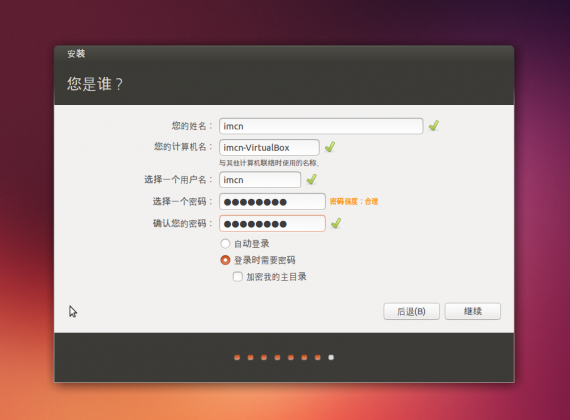Enable the 加密我的主目录 checkbox
Screen dimensions: 570x420
238,277
